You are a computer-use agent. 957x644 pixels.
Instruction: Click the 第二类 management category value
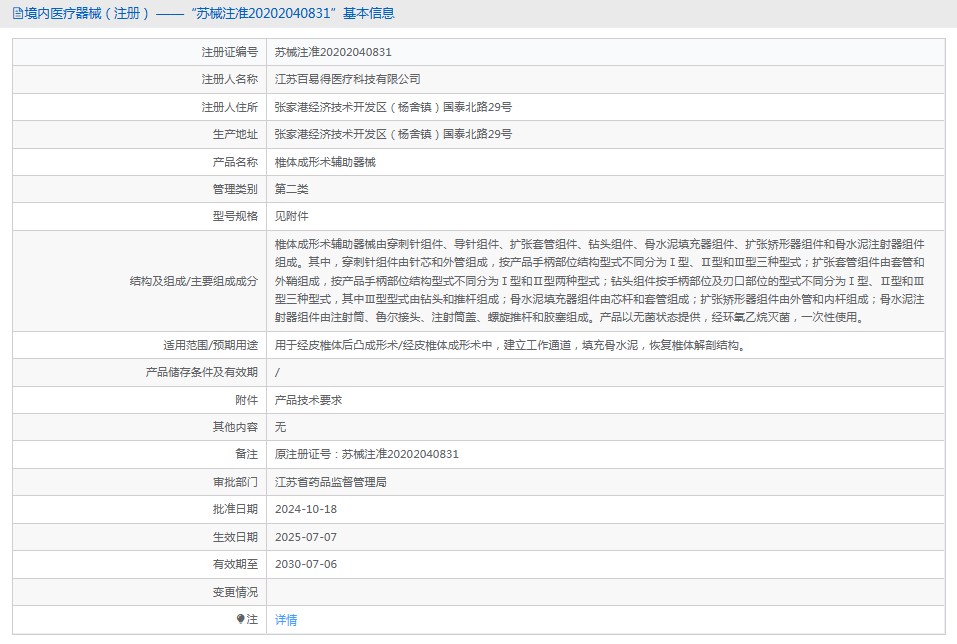click(x=291, y=189)
